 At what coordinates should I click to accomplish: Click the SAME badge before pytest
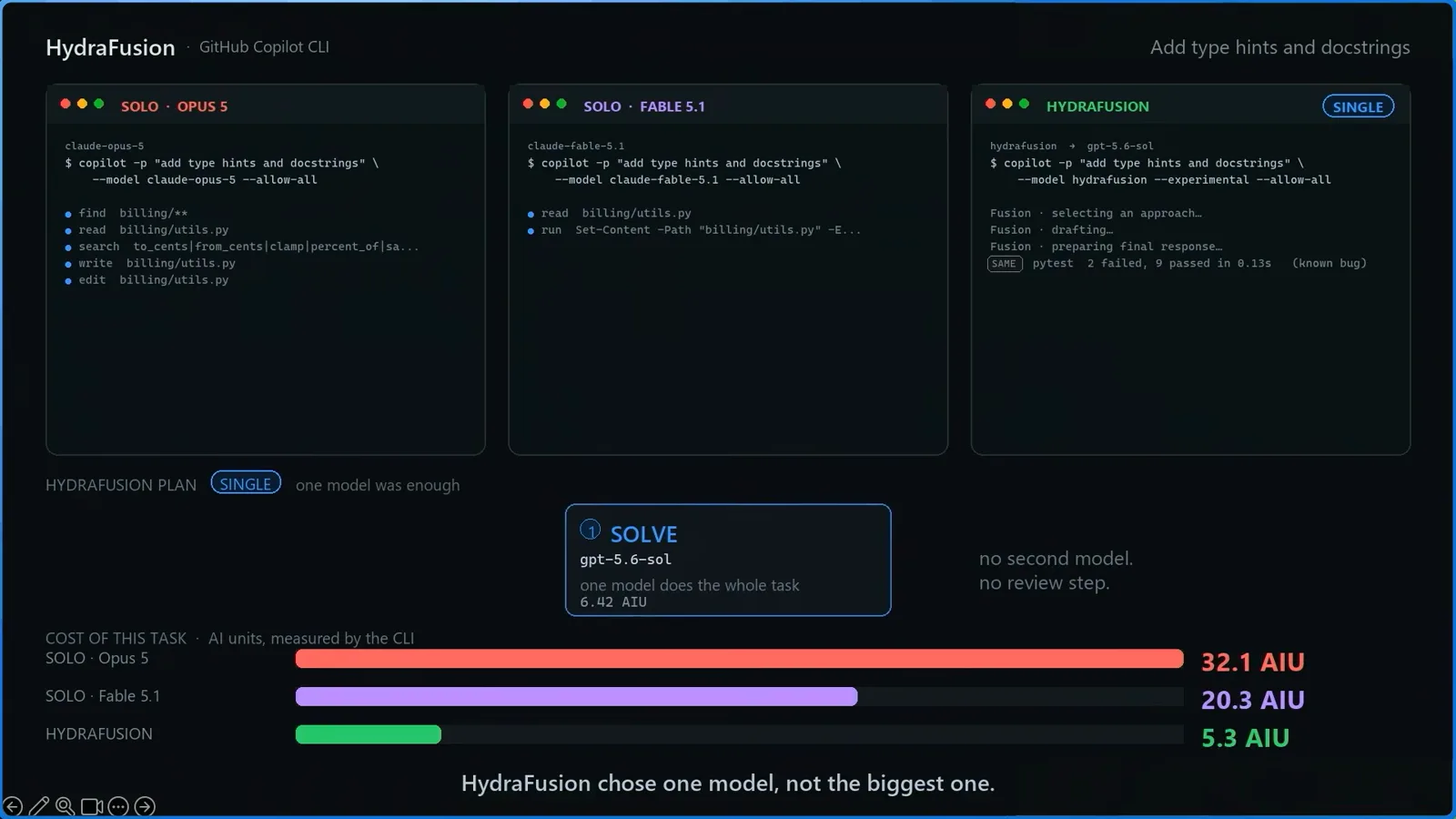[1005, 264]
